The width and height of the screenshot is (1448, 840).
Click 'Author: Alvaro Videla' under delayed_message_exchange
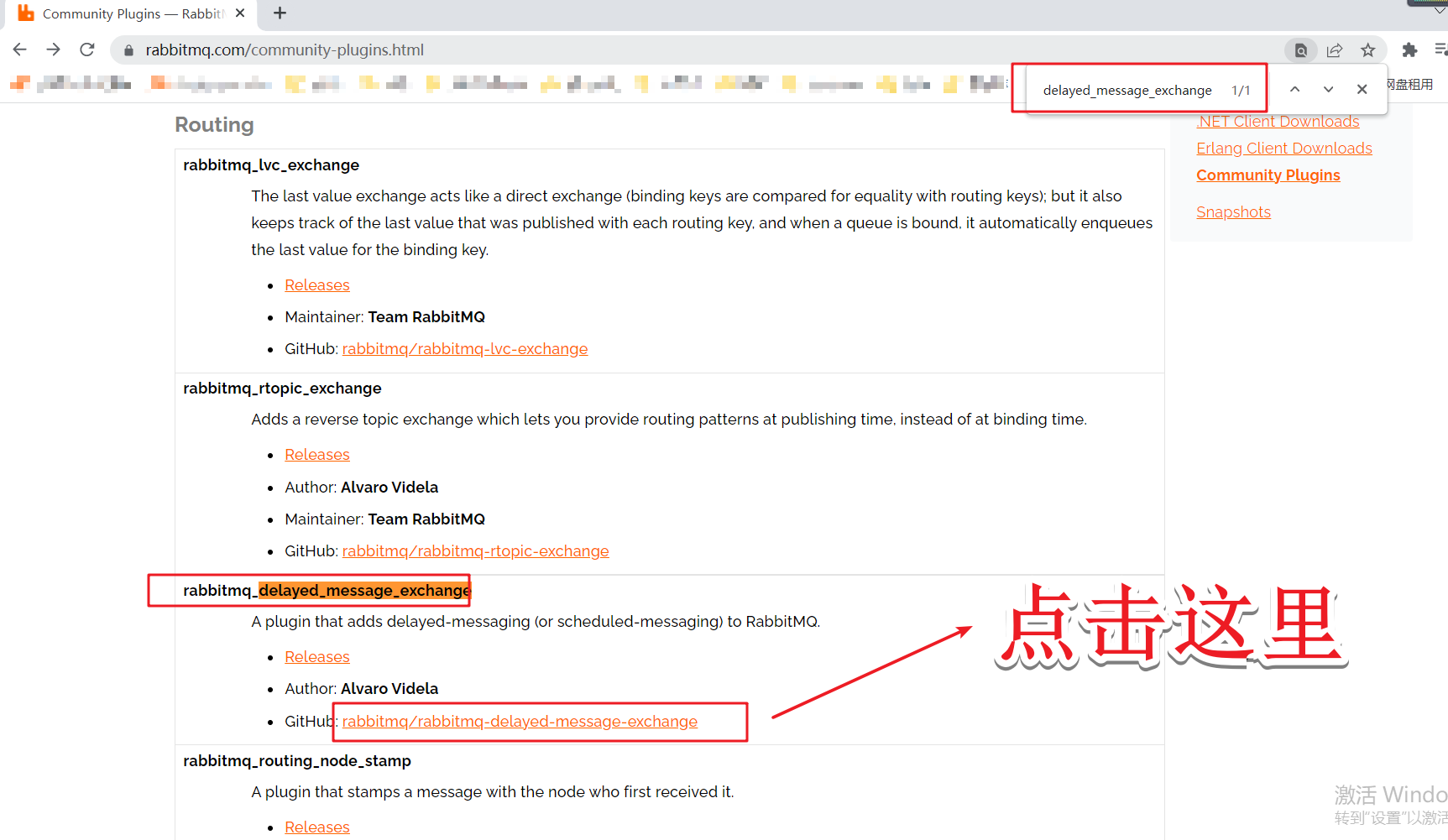[361, 689]
